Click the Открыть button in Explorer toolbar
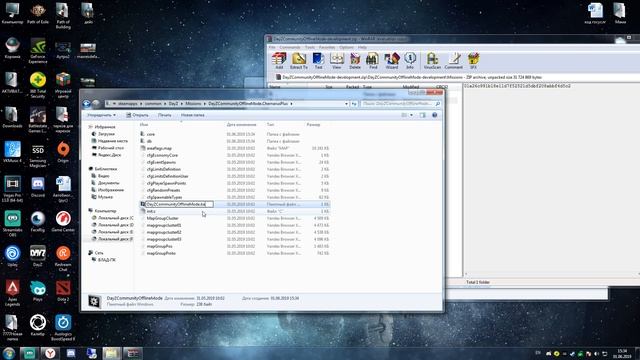The width and height of the screenshot is (640, 360). coord(137,115)
